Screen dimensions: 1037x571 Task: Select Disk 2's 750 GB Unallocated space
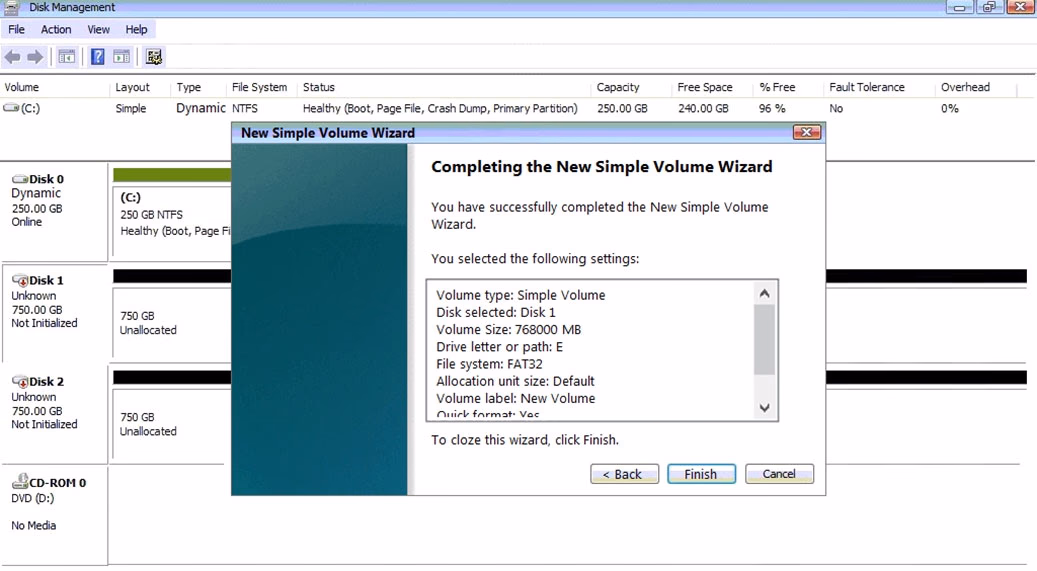pyautogui.click(x=172, y=423)
